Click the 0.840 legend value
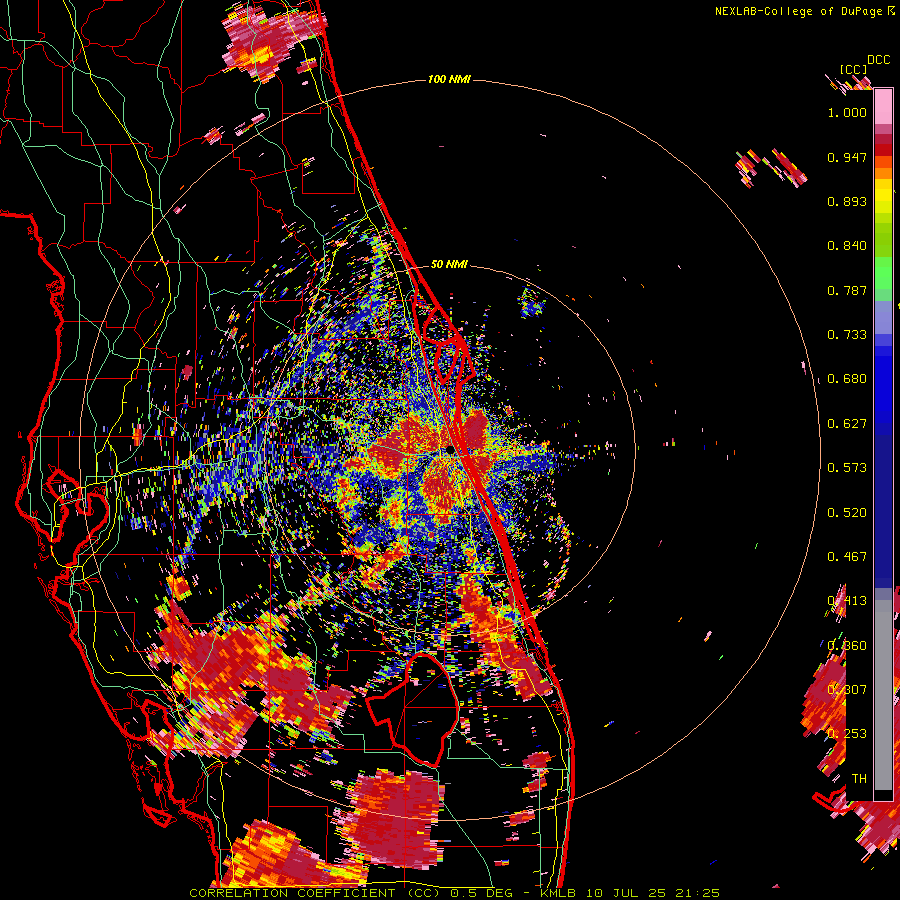The height and width of the screenshot is (900, 900). (x=847, y=246)
